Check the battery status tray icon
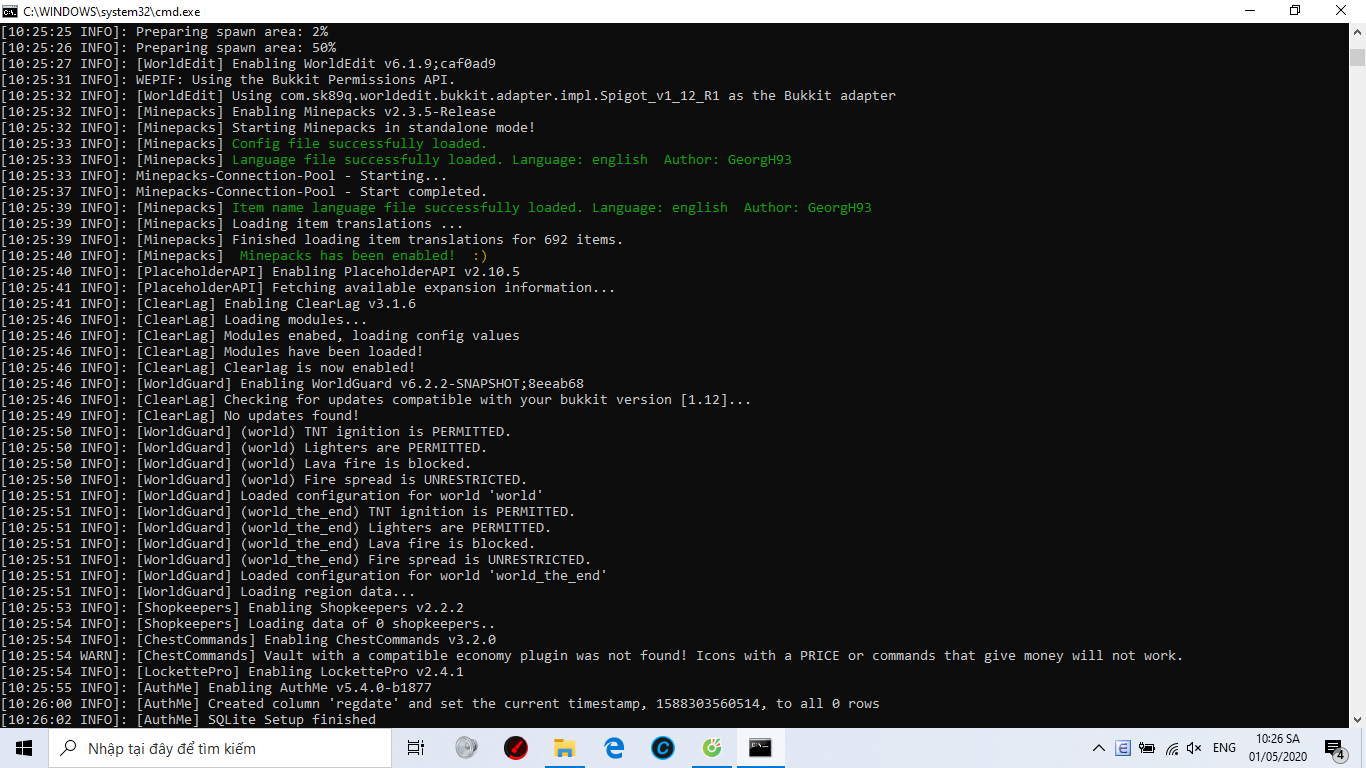 [x=1147, y=748]
